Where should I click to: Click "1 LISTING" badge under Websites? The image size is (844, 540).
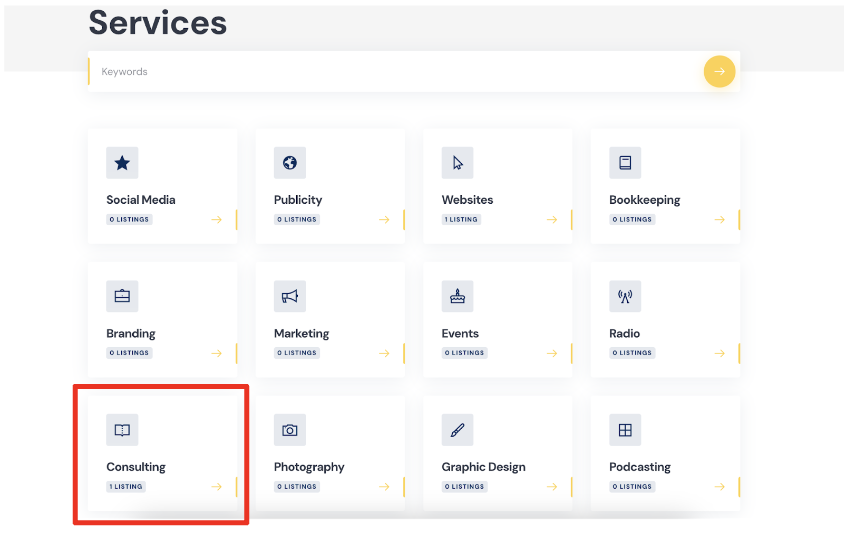click(x=461, y=220)
